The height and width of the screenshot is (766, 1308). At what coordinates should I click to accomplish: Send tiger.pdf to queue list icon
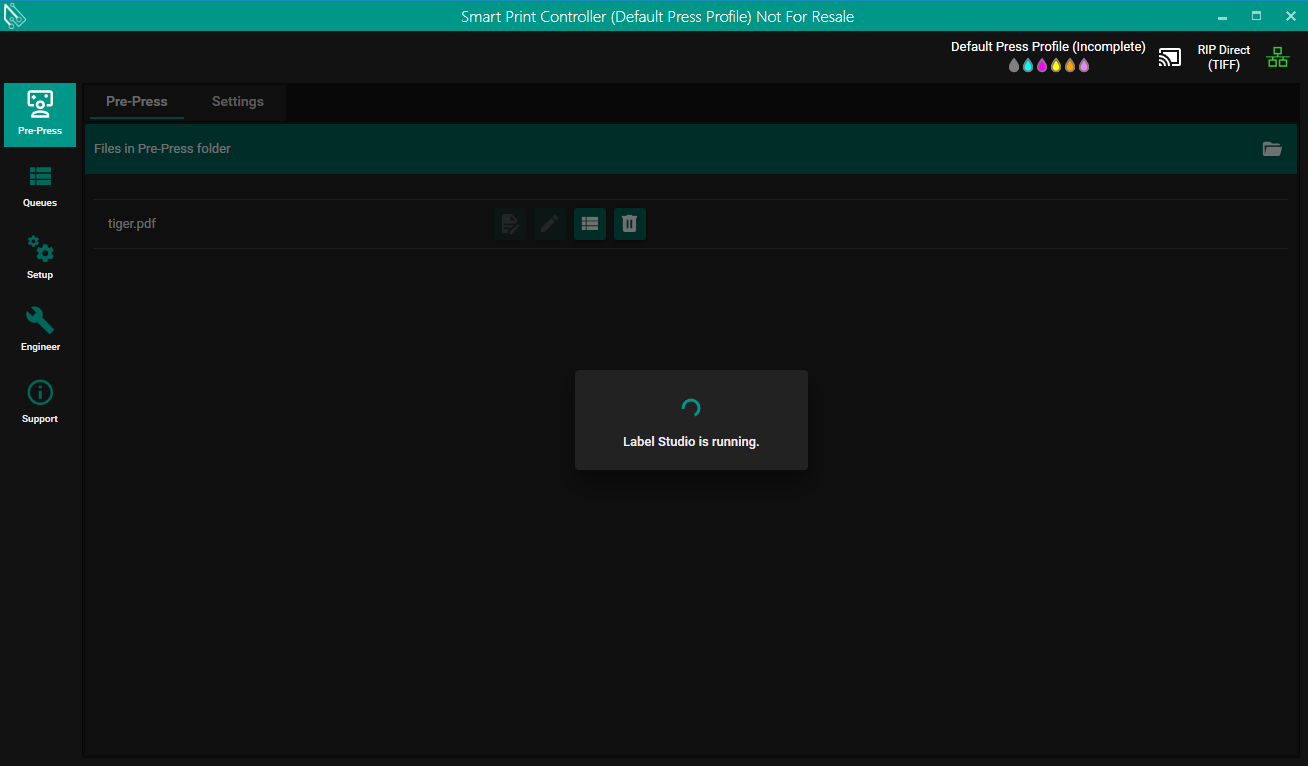click(x=589, y=224)
